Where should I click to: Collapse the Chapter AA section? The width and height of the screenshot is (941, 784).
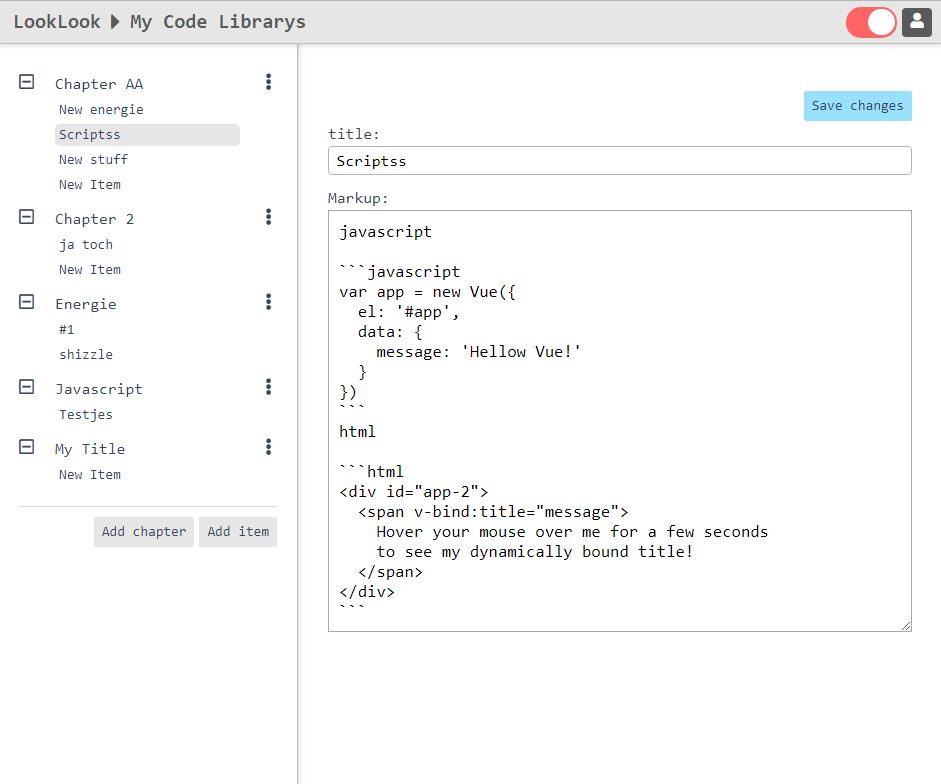pyautogui.click(x=26, y=82)
